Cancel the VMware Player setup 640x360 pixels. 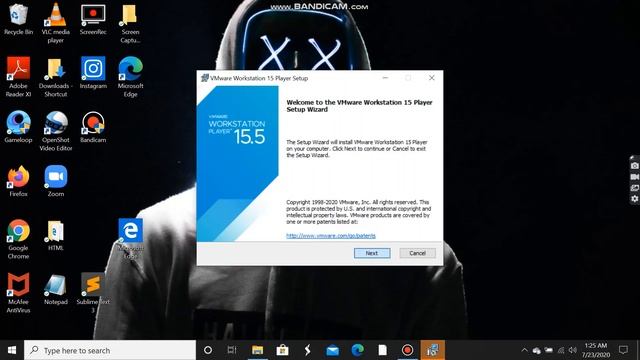point(417,253)
